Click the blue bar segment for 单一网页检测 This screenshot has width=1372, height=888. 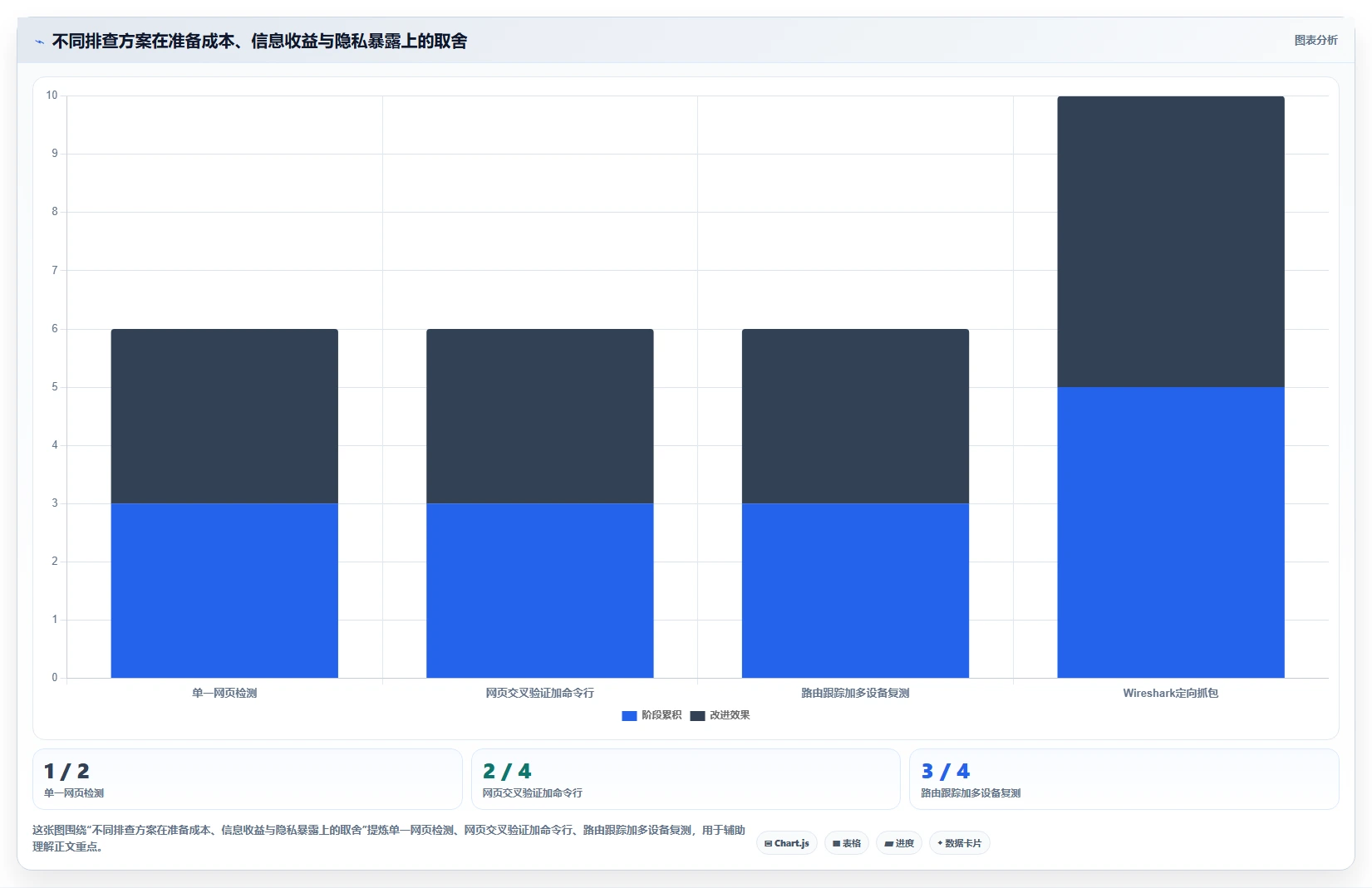click(224, 591)
